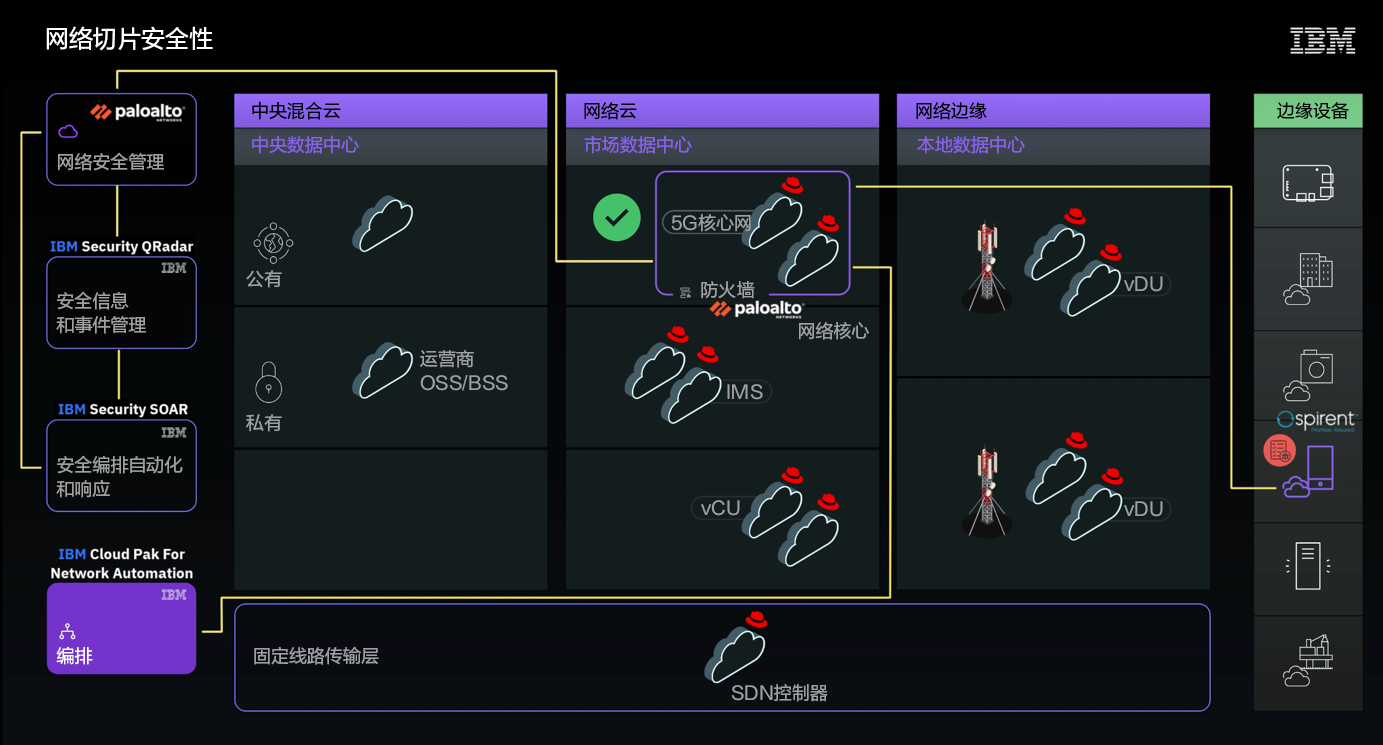This screenshot has height=745, width=1383.
Task: Click the SDN控制器 cloud icon
Action: pos(735,648)
